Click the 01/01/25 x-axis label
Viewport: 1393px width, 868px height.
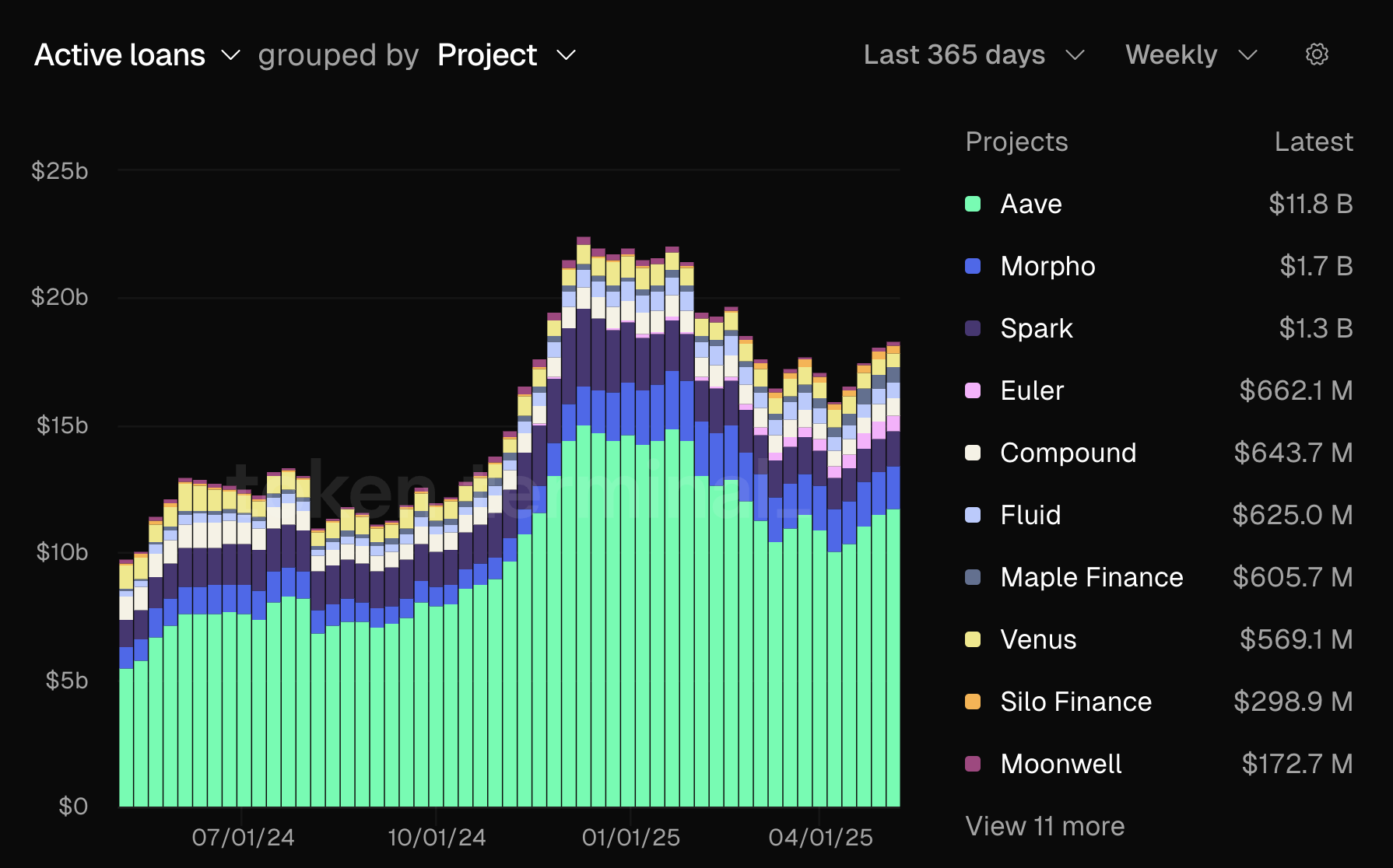[631, 838]
